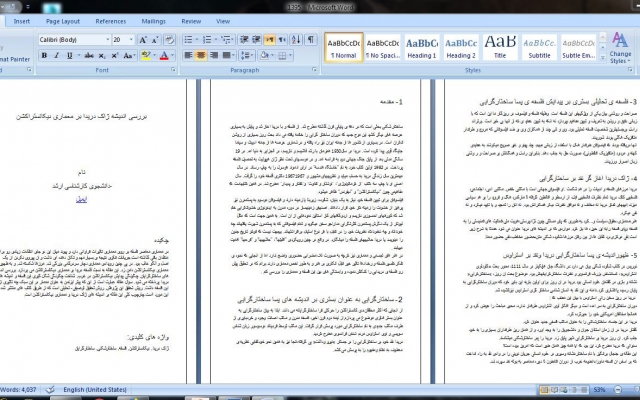Toggle Underline formatting
The image size is (640, 400).
click(x=69, y=56)
